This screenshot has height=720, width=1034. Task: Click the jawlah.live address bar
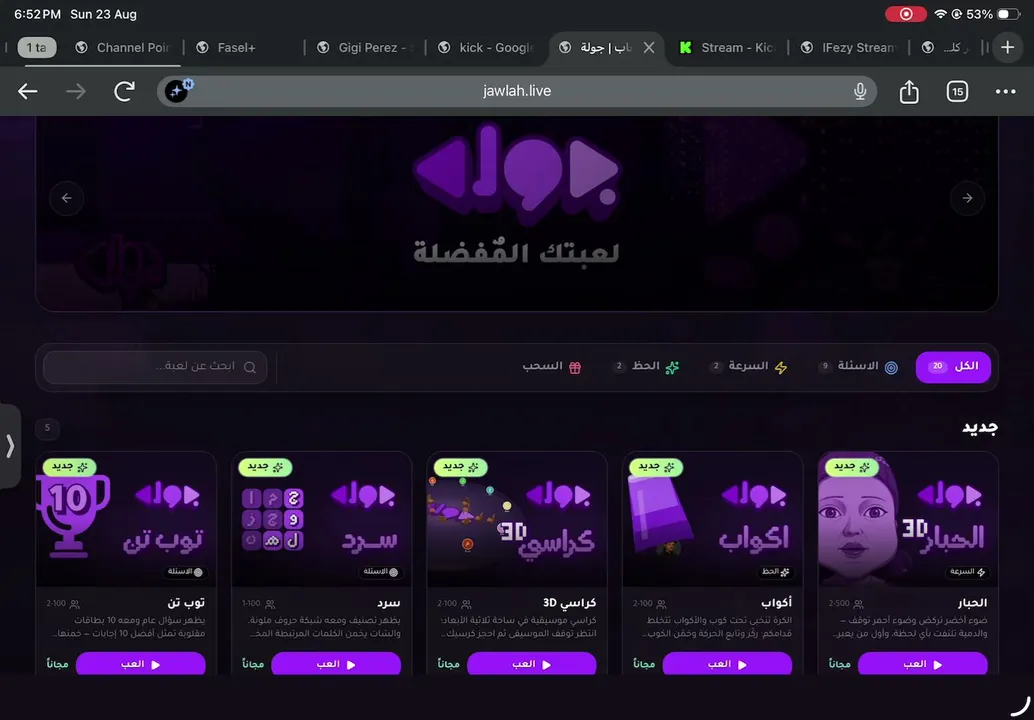click(x=516, y=91)
